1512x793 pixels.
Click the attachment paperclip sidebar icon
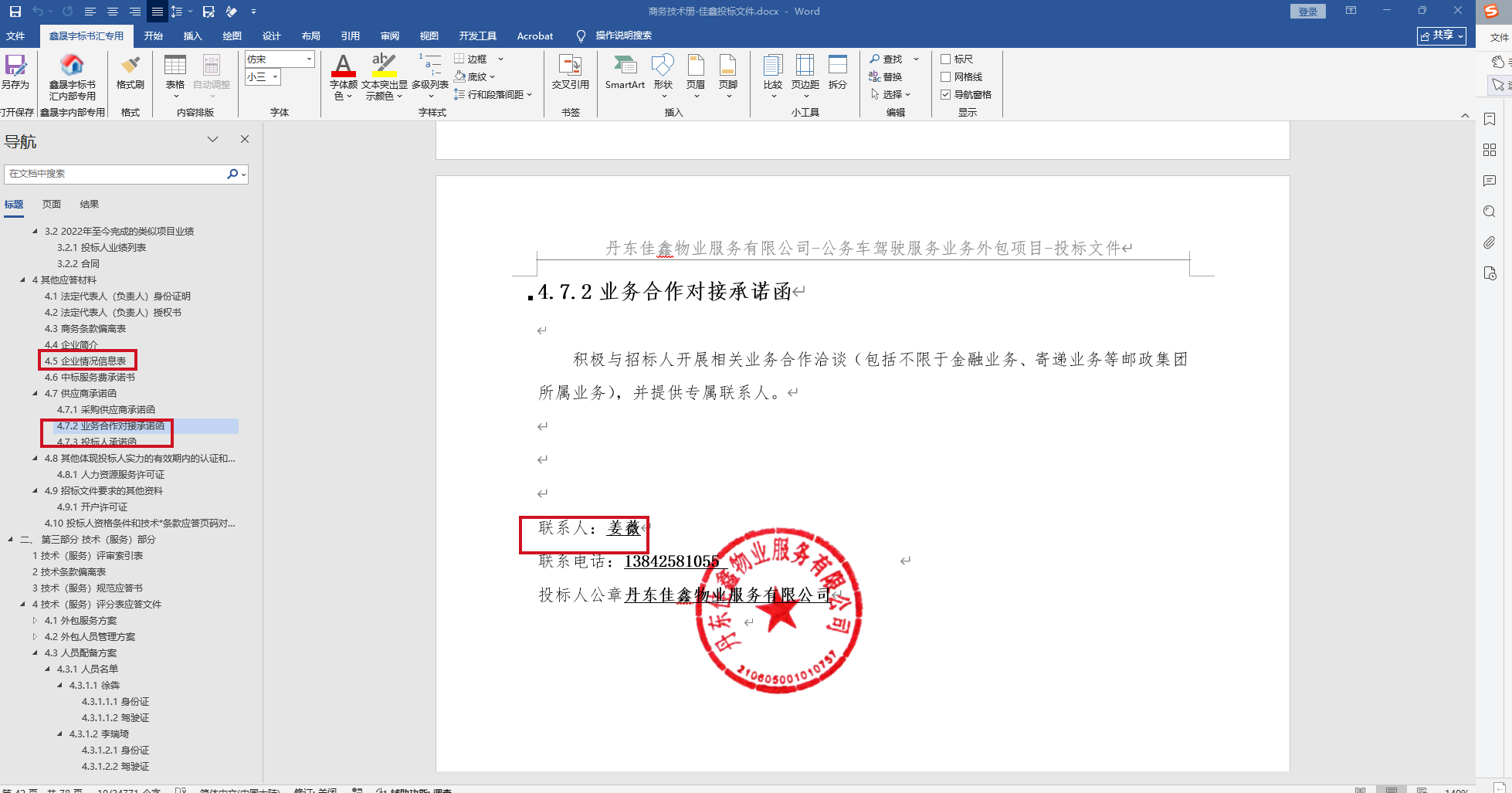(x=1490, y=242)
